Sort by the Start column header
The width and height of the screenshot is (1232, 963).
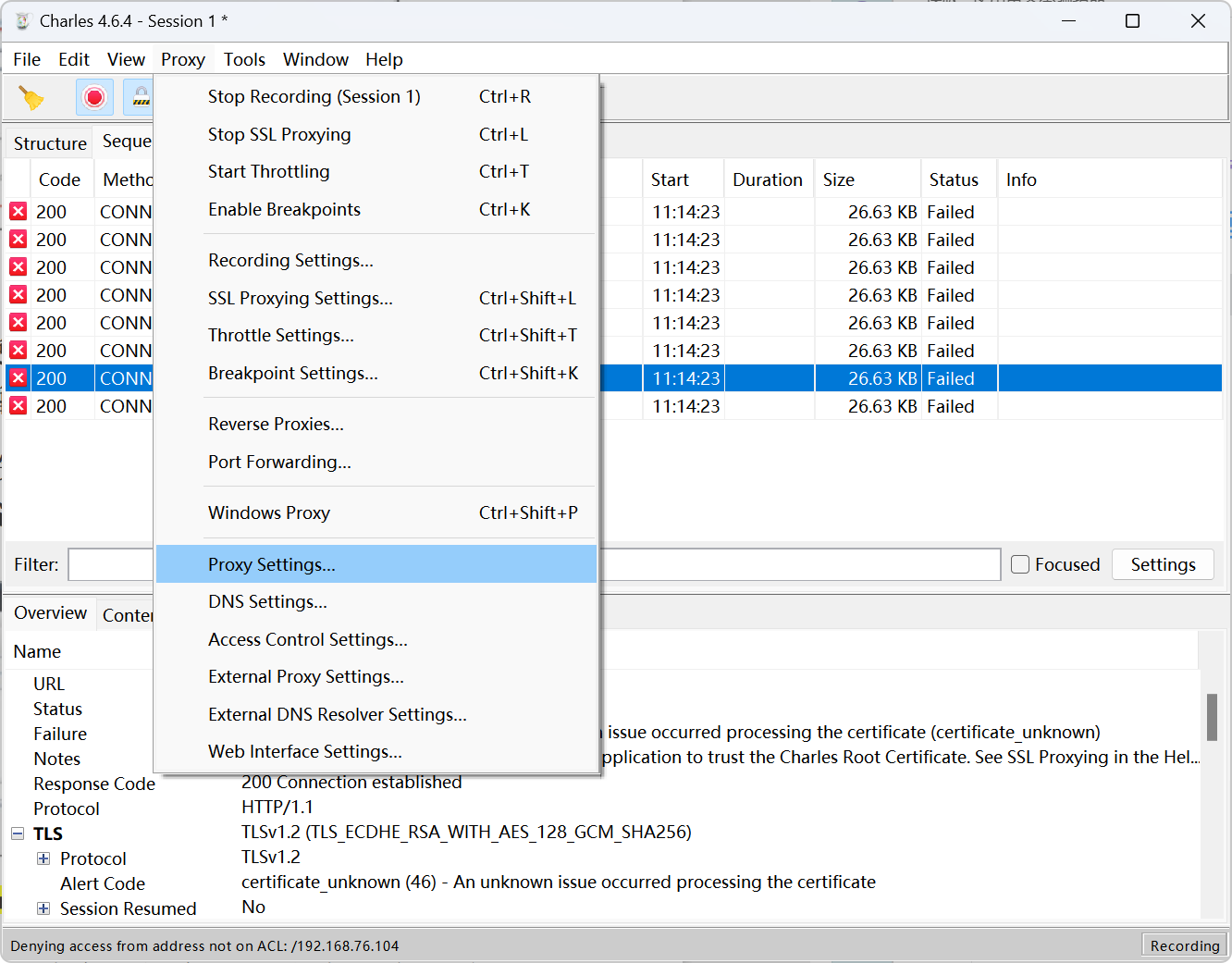[x=684, y=179]
